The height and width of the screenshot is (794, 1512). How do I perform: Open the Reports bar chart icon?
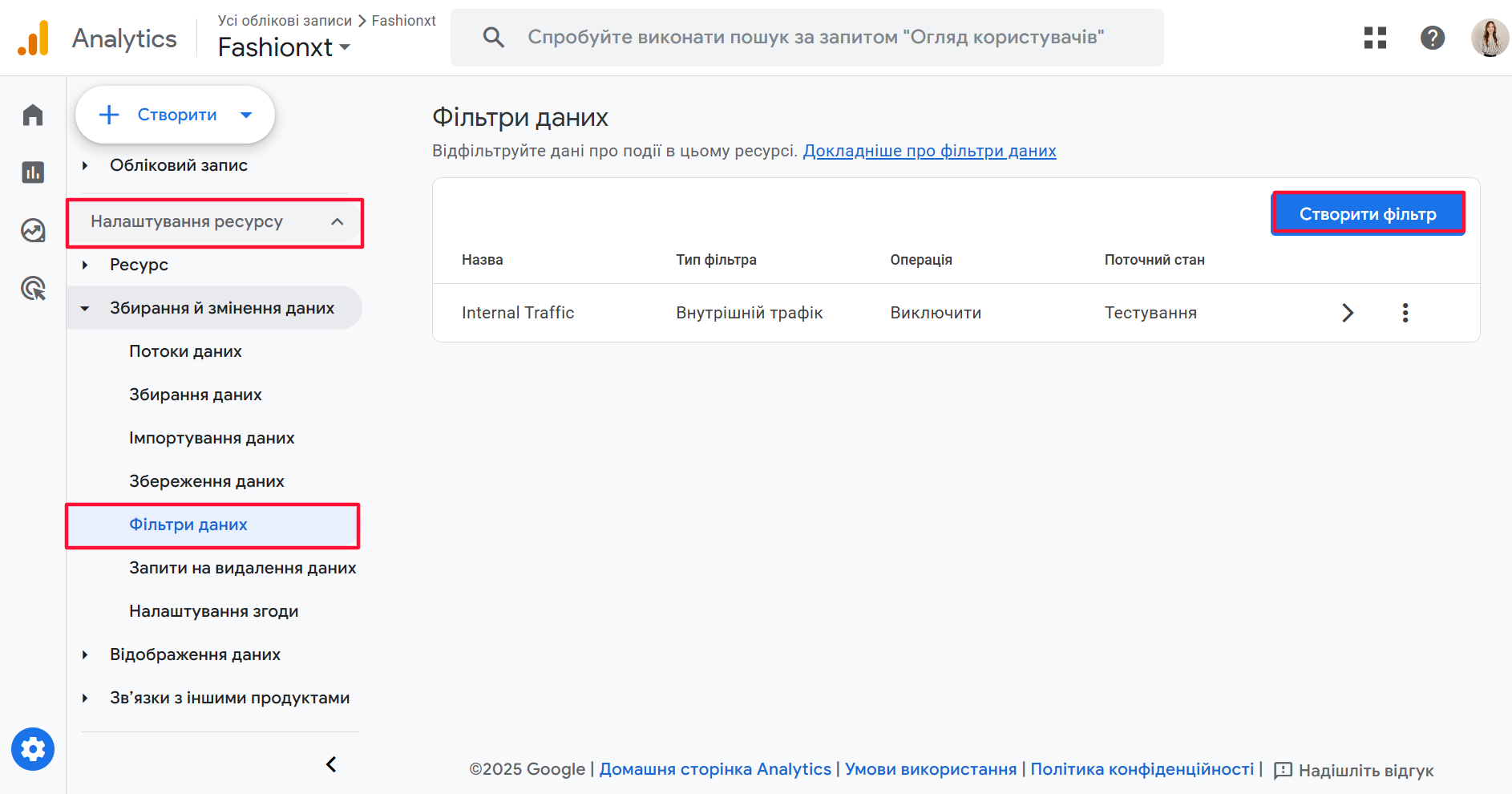tap(33, 172)
